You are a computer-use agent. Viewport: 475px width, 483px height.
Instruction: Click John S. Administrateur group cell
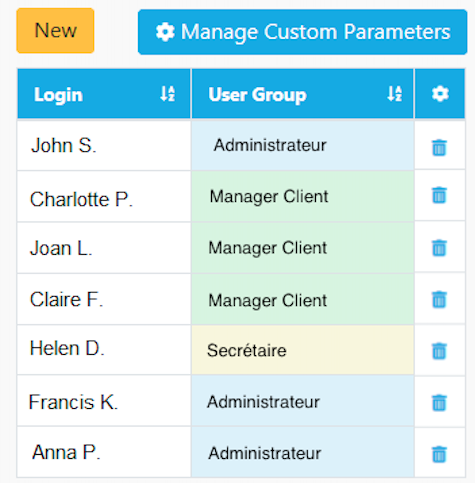(x=303, y=145)
